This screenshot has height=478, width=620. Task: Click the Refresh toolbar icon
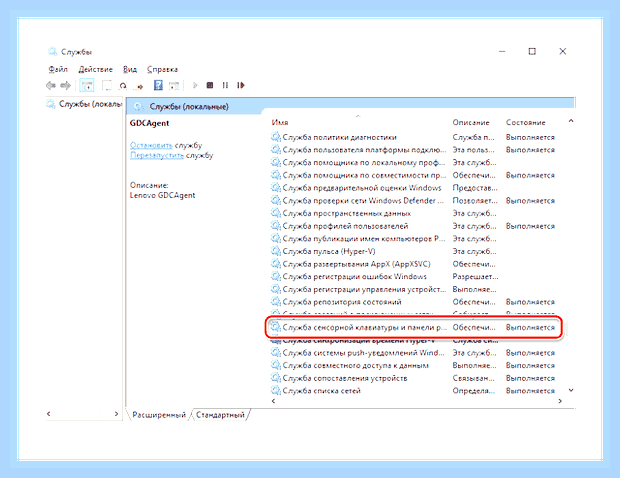(x=123, y=85)
